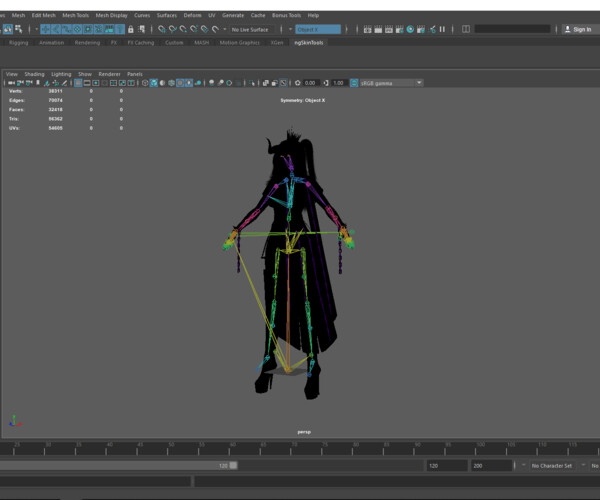Click the select deformers mask icon
The width and height of the screenshot is (600, 500).
[x=88, y=29]
